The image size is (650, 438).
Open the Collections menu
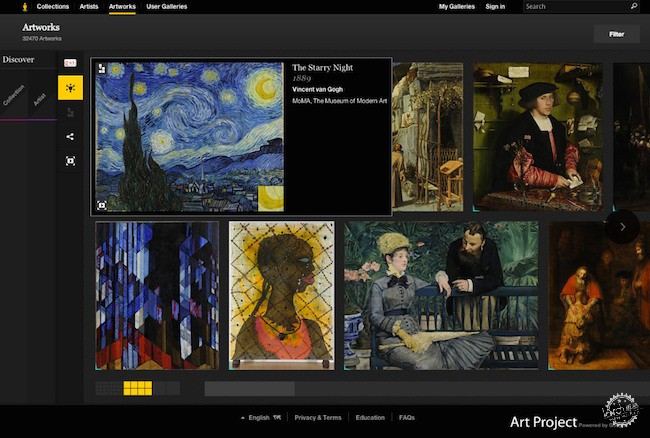click(x=53, y=7)
